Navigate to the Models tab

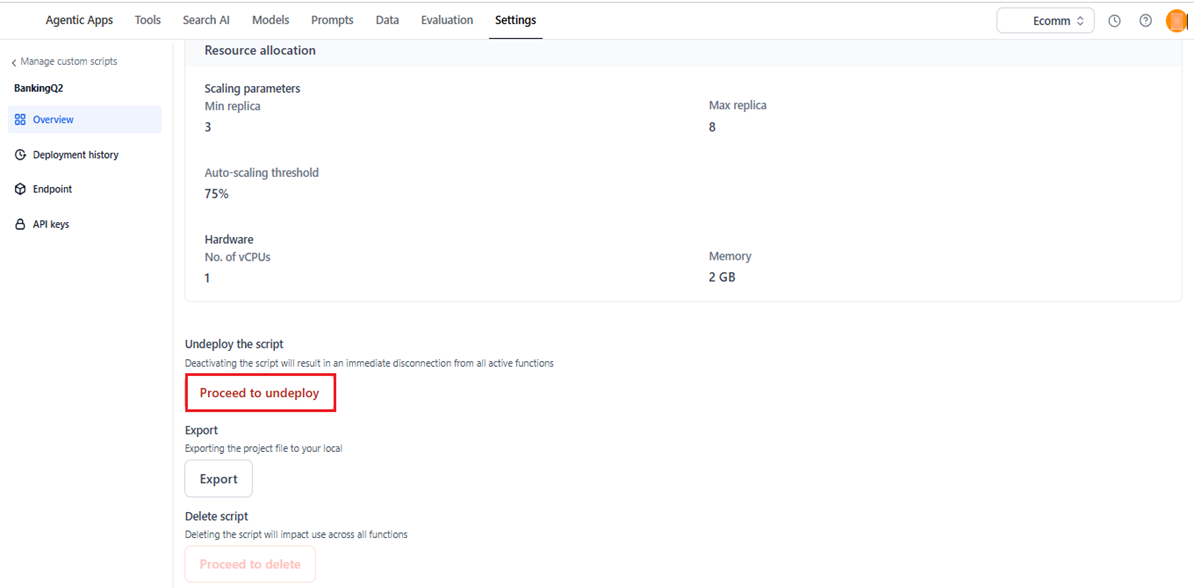pos(270,19)
